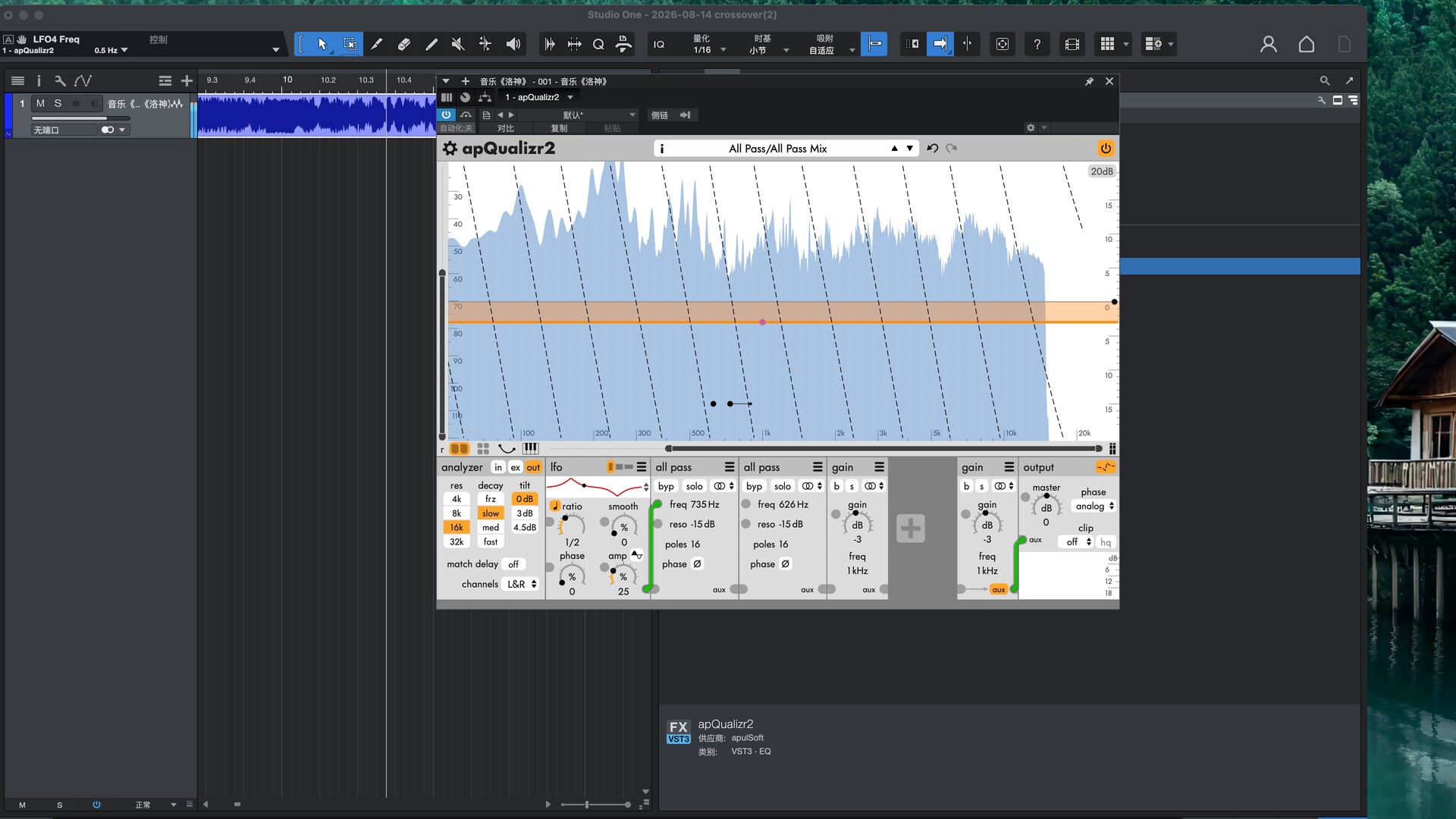
Task: Adjust the lfo ratio knob
Action: 572,527
